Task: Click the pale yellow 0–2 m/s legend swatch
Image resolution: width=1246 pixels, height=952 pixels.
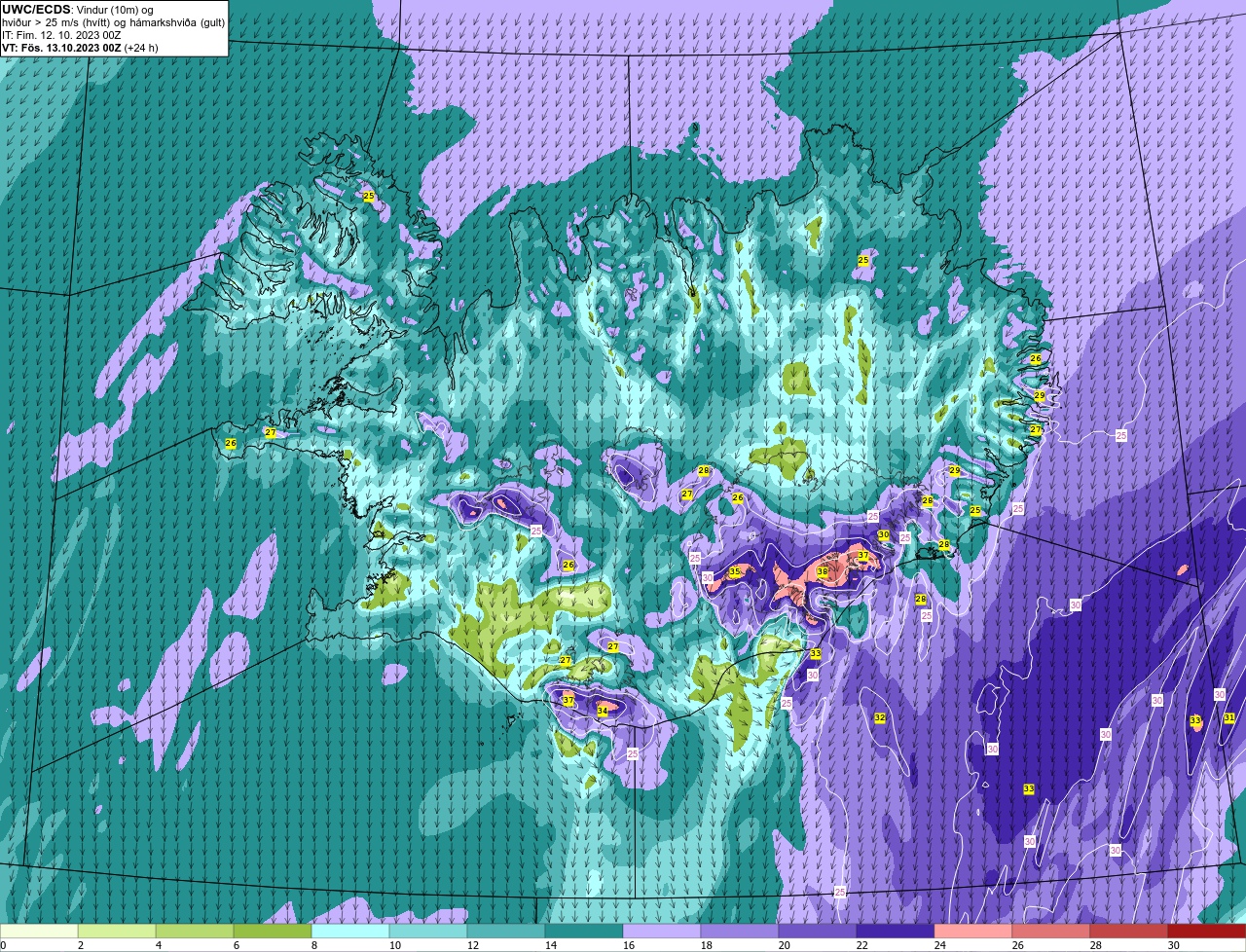Action: tap(39, 932)
